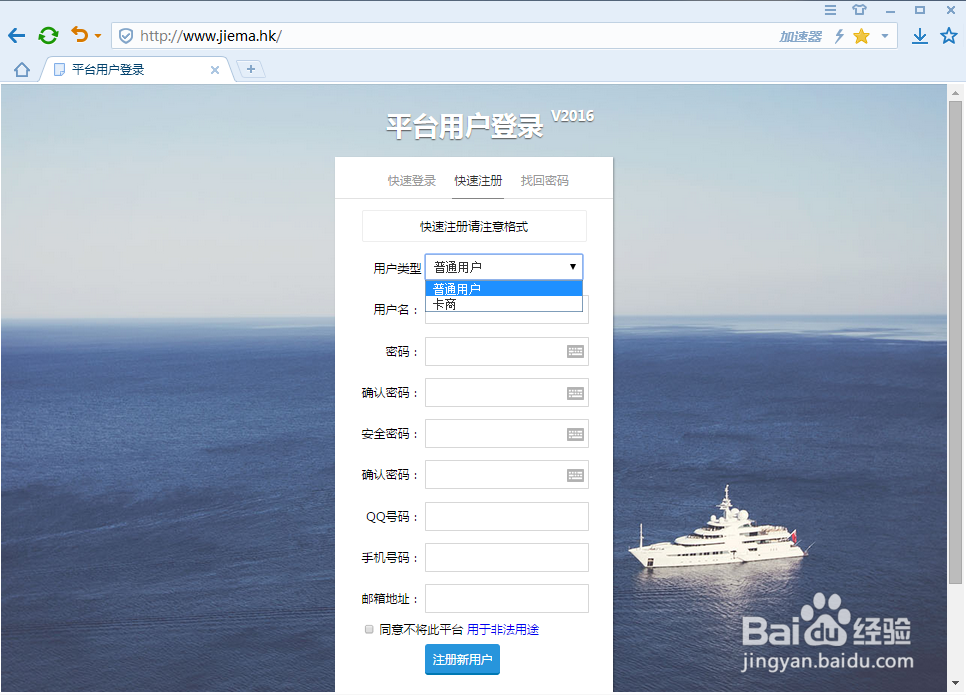Close the 平台用户登录 tab

click(215, 70)
